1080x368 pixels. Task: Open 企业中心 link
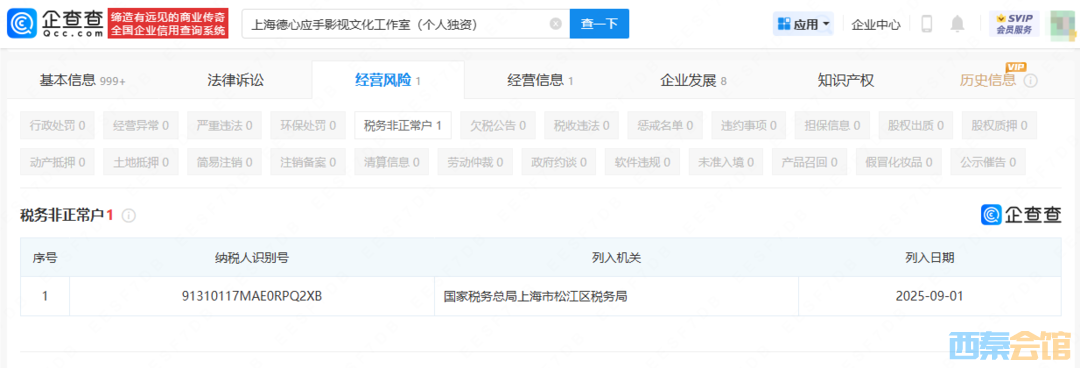pyautogui.click(x=875, y=24)
